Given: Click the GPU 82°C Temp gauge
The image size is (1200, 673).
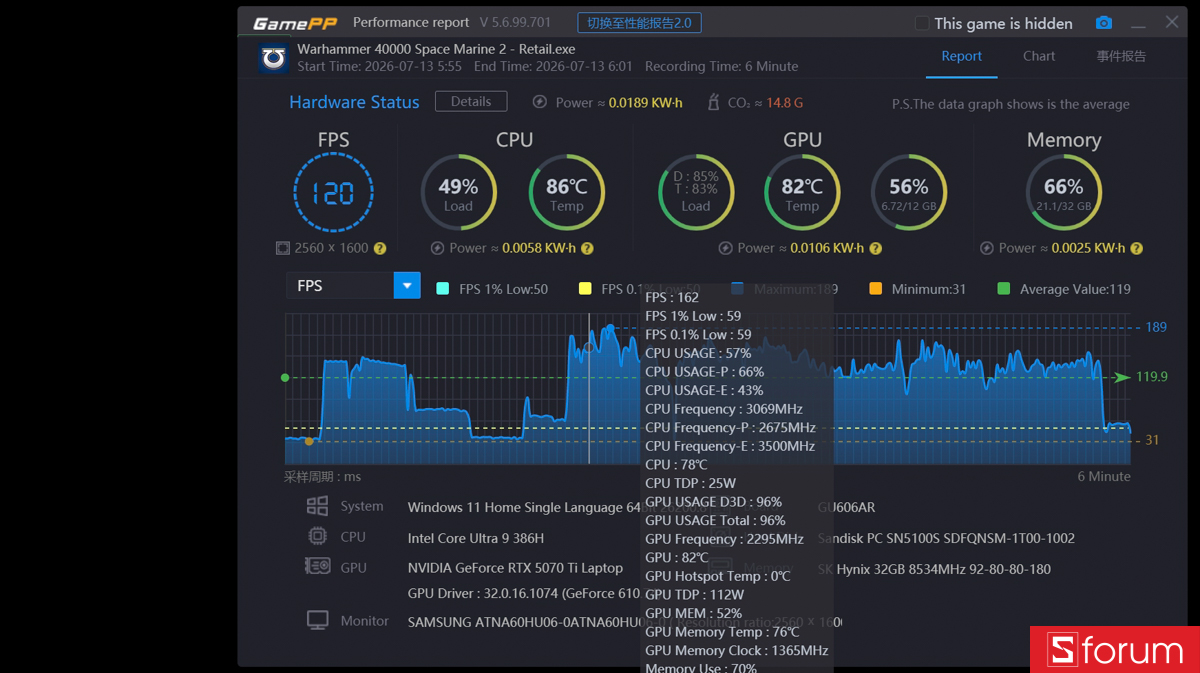Looking at the screenshot, I should click(802, 192).
